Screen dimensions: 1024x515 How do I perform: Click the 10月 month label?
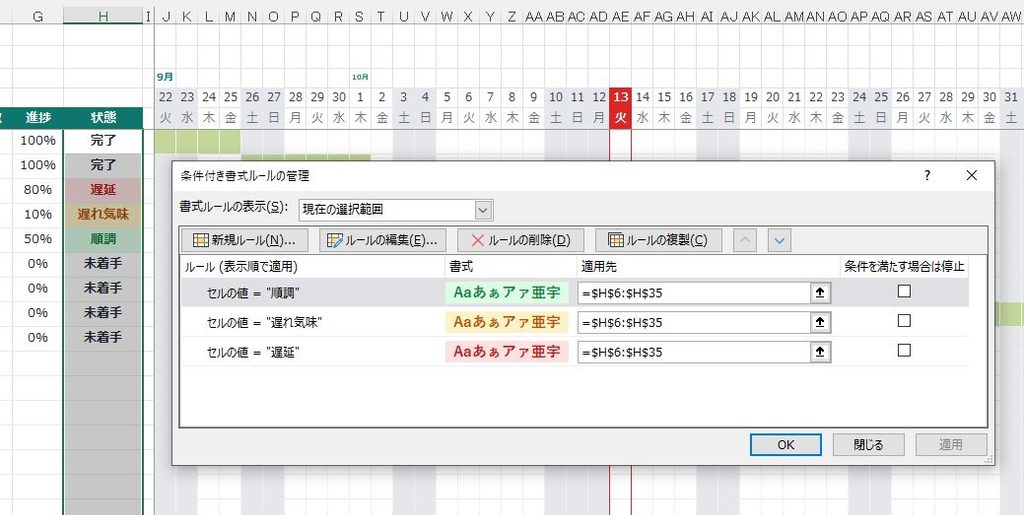point(360,77)
